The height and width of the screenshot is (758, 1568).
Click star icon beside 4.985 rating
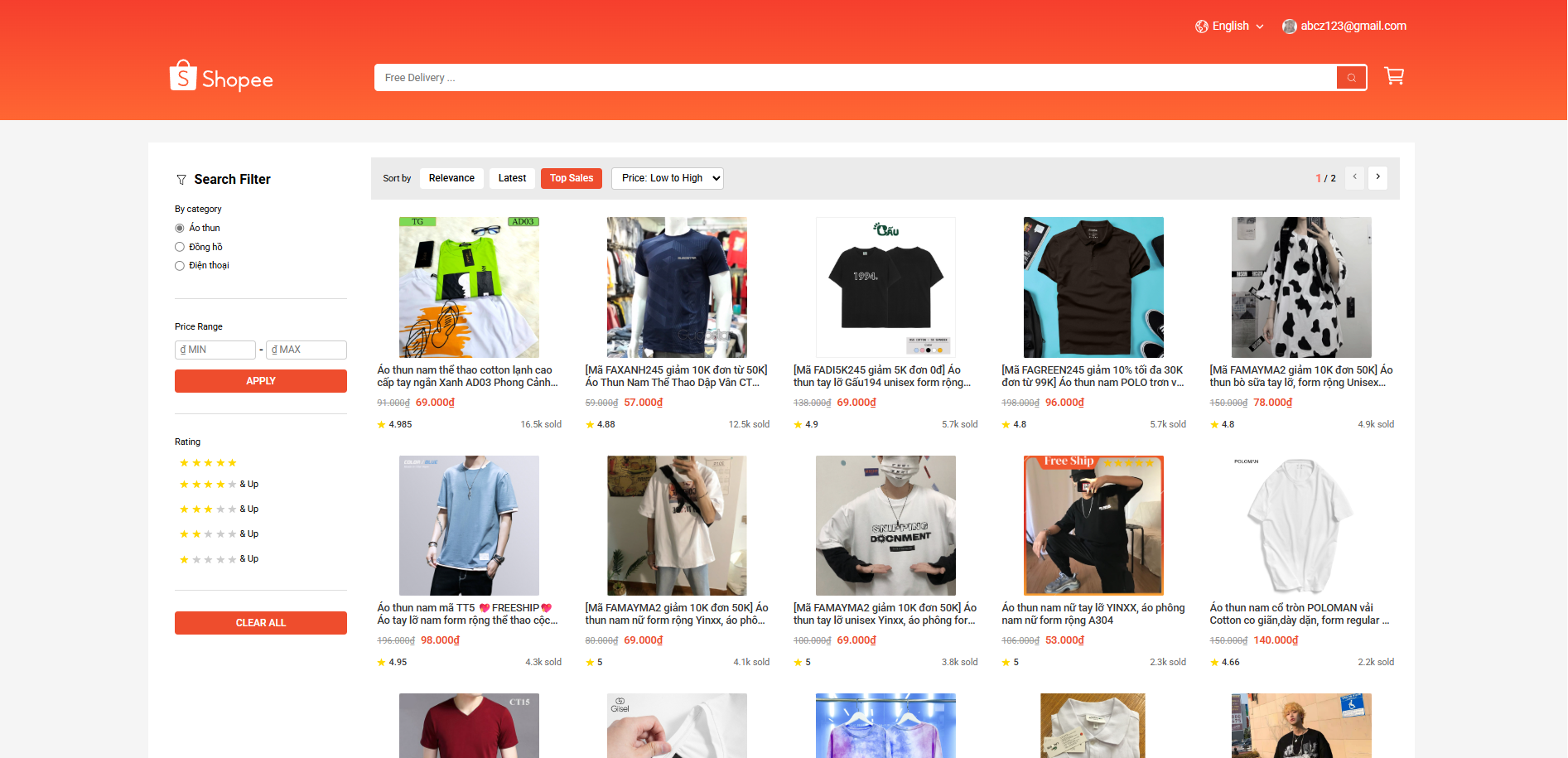(381, 425)
